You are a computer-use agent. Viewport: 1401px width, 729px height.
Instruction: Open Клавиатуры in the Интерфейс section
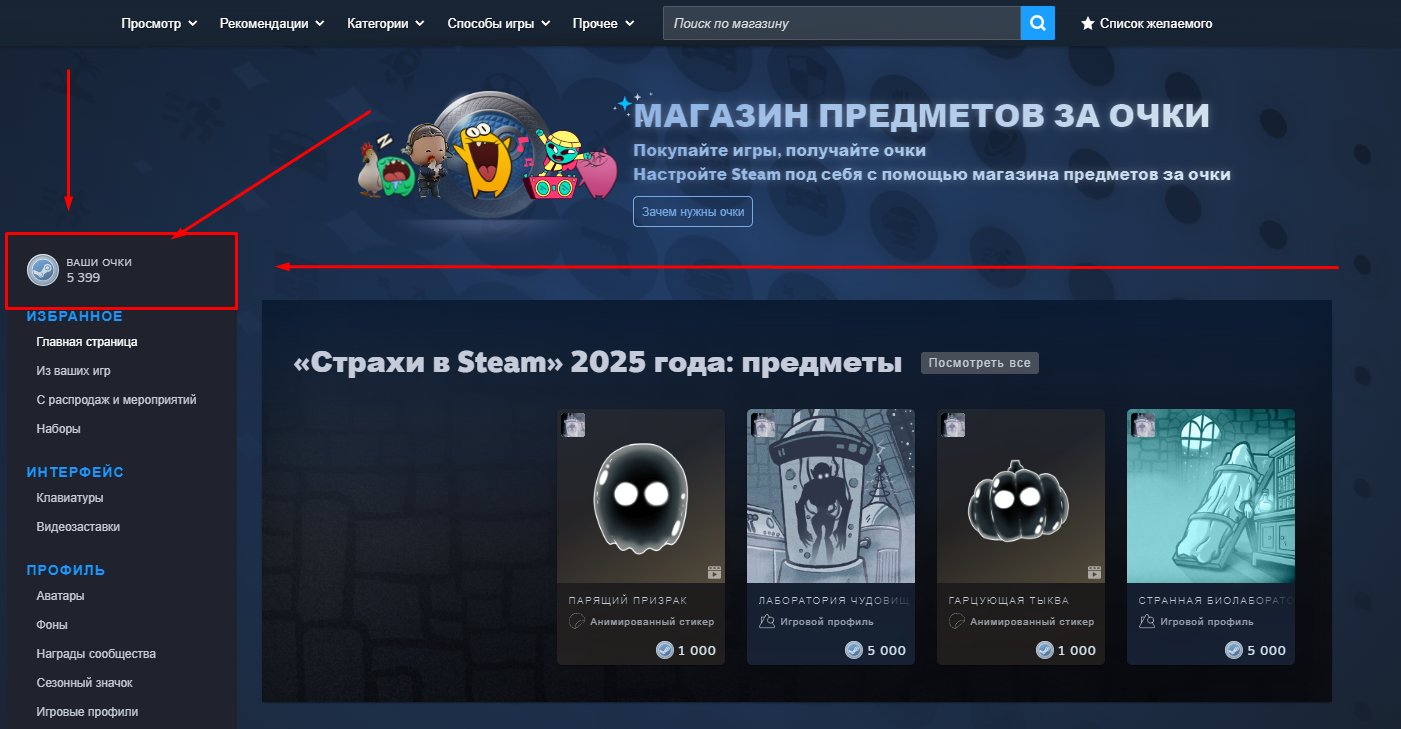[70, 498]
